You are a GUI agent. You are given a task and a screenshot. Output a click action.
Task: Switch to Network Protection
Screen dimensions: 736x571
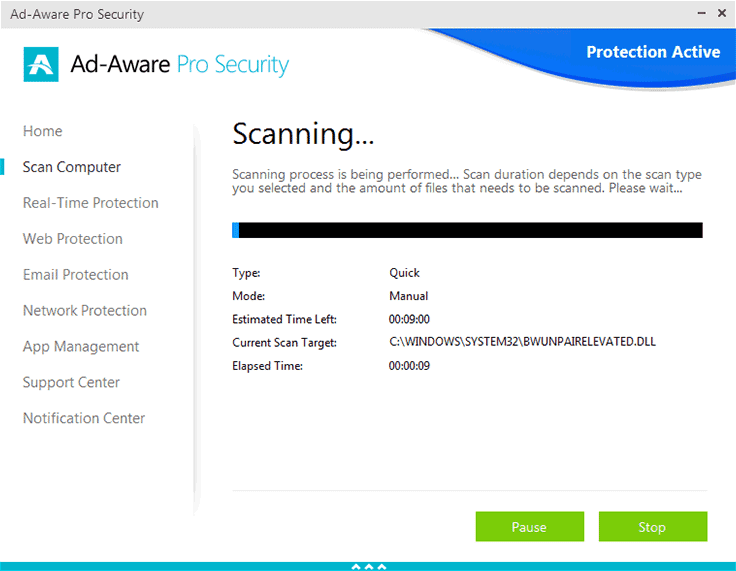point(85,310)
